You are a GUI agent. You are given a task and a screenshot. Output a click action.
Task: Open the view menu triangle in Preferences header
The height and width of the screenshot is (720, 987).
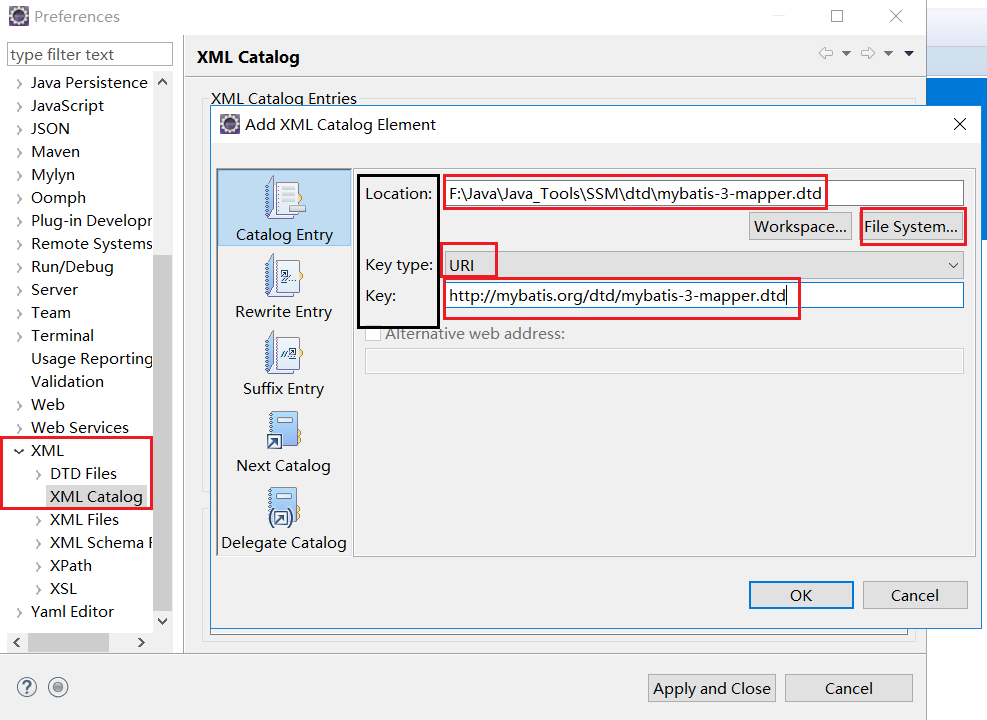(909, 53)
